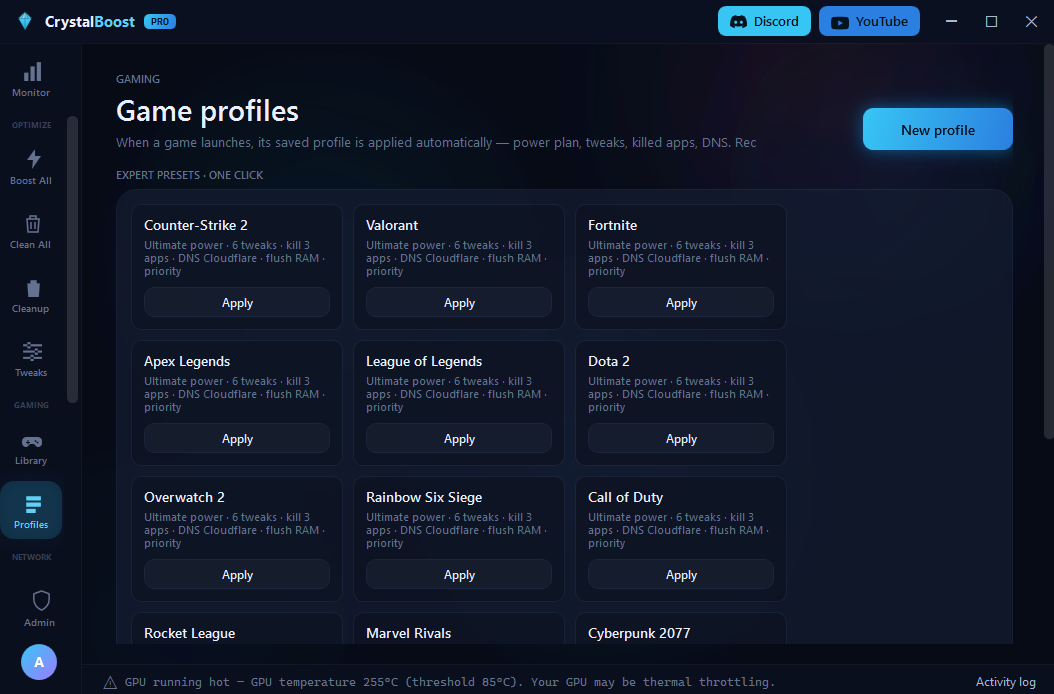This screenshot has width=1054, height=694.
Task: Click the sidebar vertical scrollbar
Action: click(73, 260)
